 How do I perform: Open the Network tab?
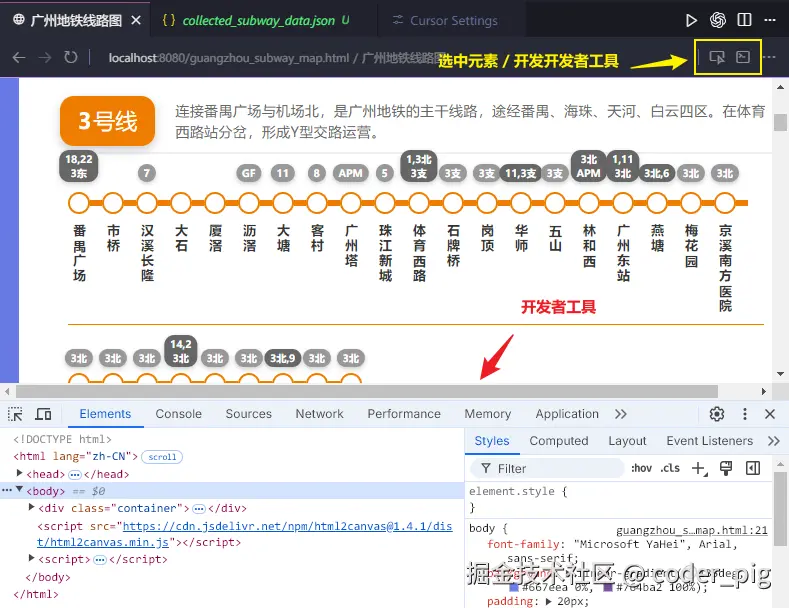tap(320, 414)
